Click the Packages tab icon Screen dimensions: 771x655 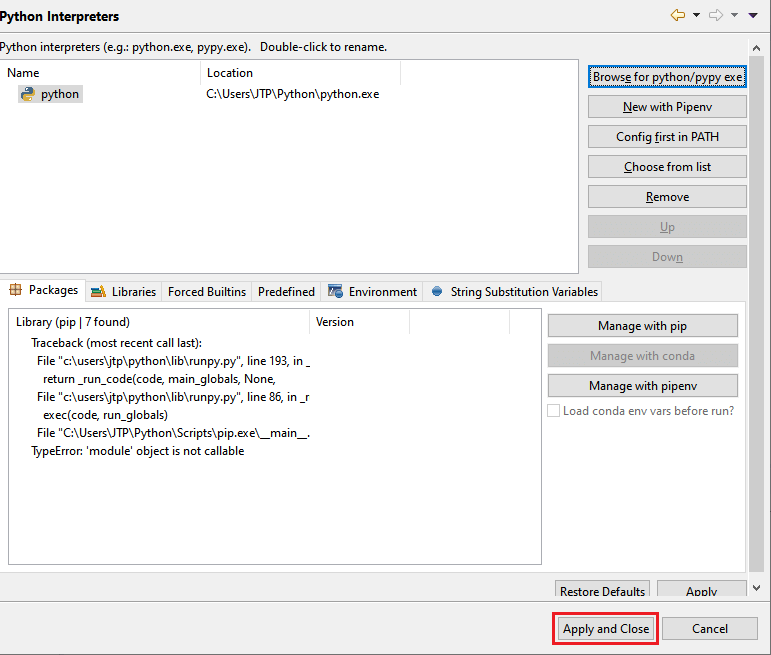[15, 291]
